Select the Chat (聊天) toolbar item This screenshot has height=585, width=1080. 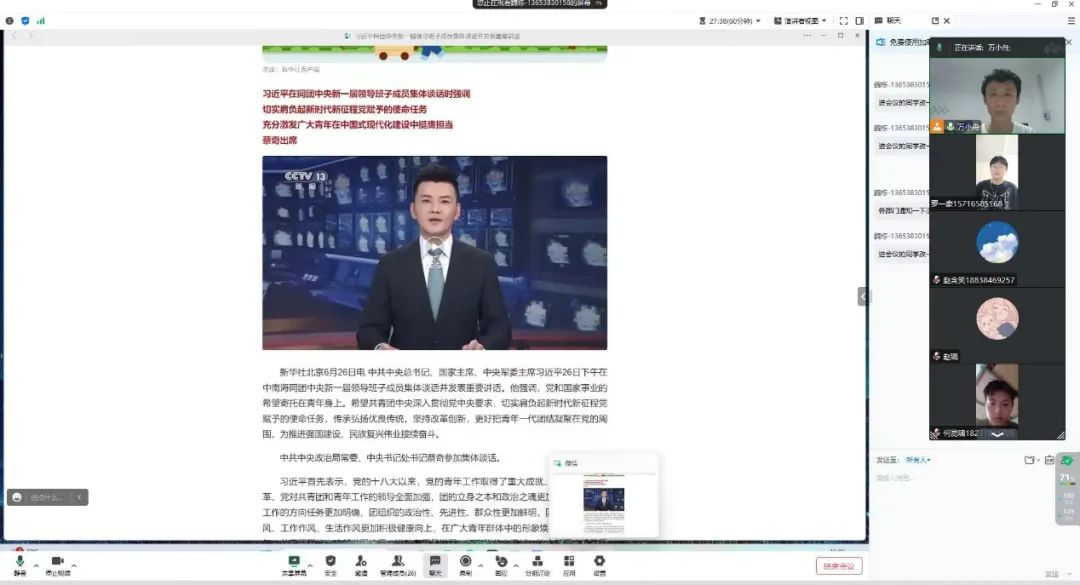(434, 564)
